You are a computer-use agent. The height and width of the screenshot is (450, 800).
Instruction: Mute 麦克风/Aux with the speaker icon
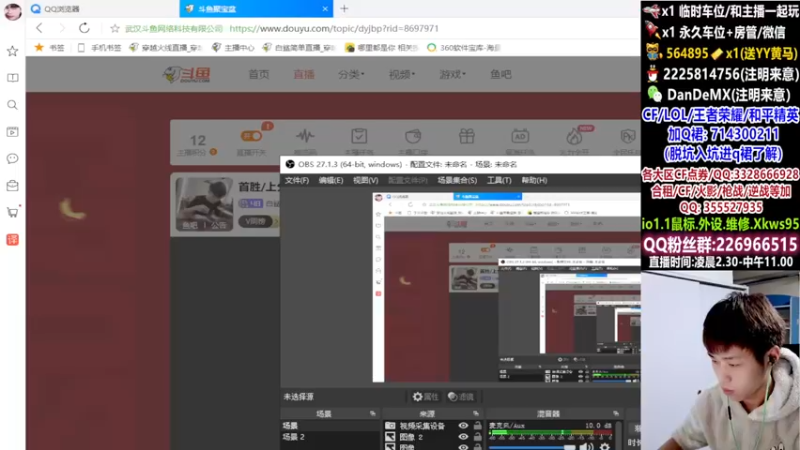pyautogui.click(x=586, y=447)
